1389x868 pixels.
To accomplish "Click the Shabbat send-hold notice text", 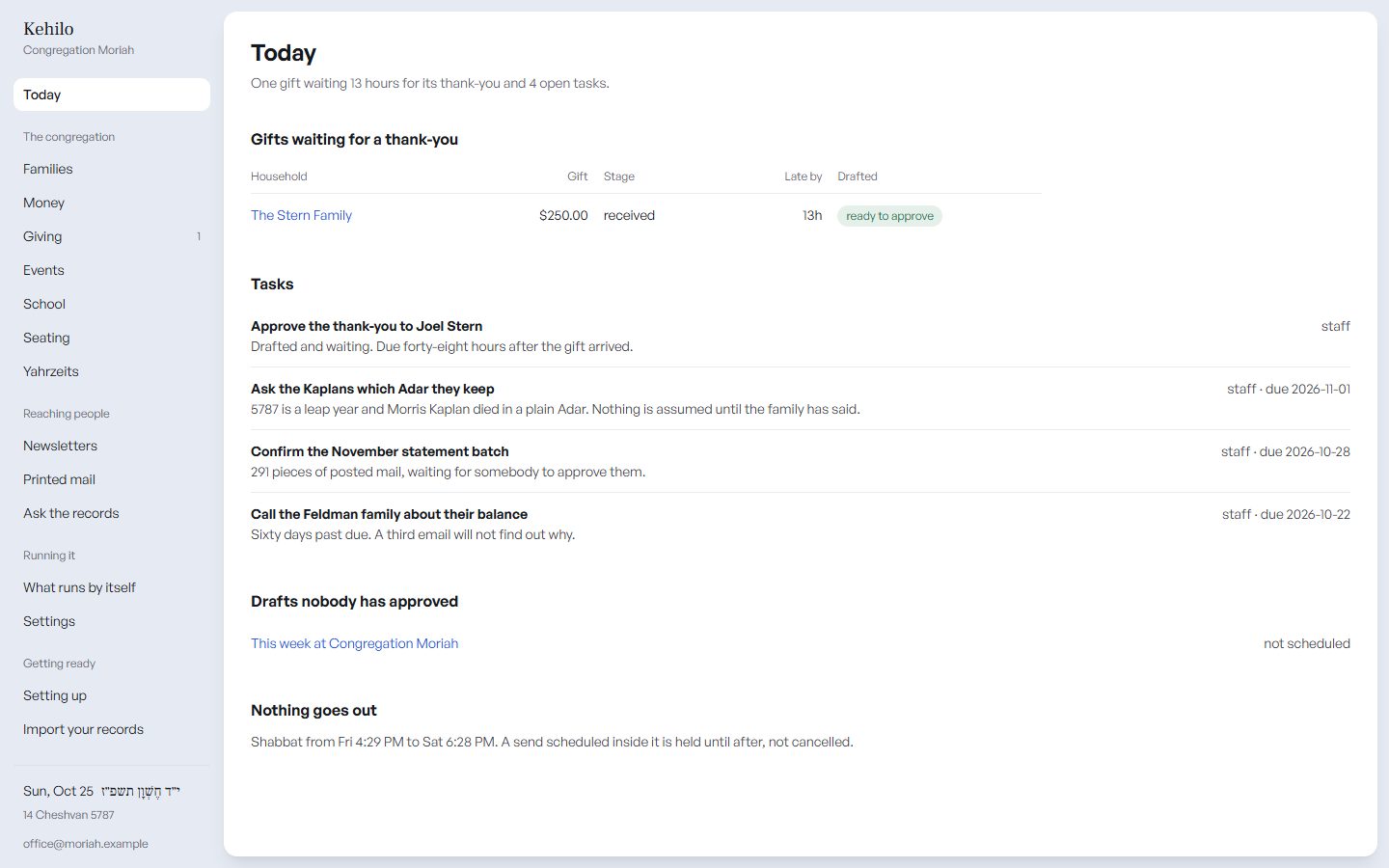I will pyautogui.click(x=552, y=742).
